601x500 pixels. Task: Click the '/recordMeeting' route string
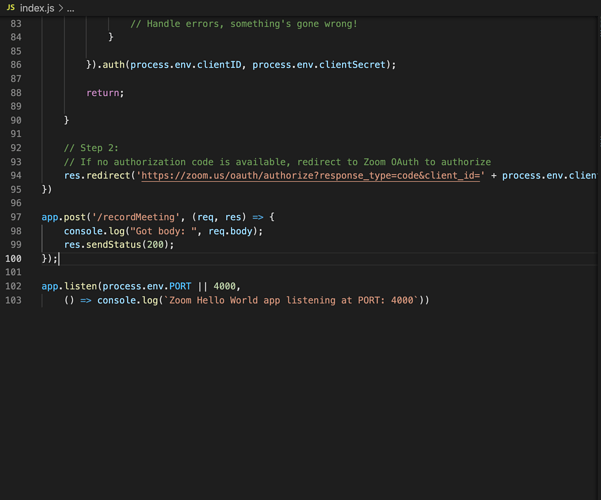[x=136, y=217]
